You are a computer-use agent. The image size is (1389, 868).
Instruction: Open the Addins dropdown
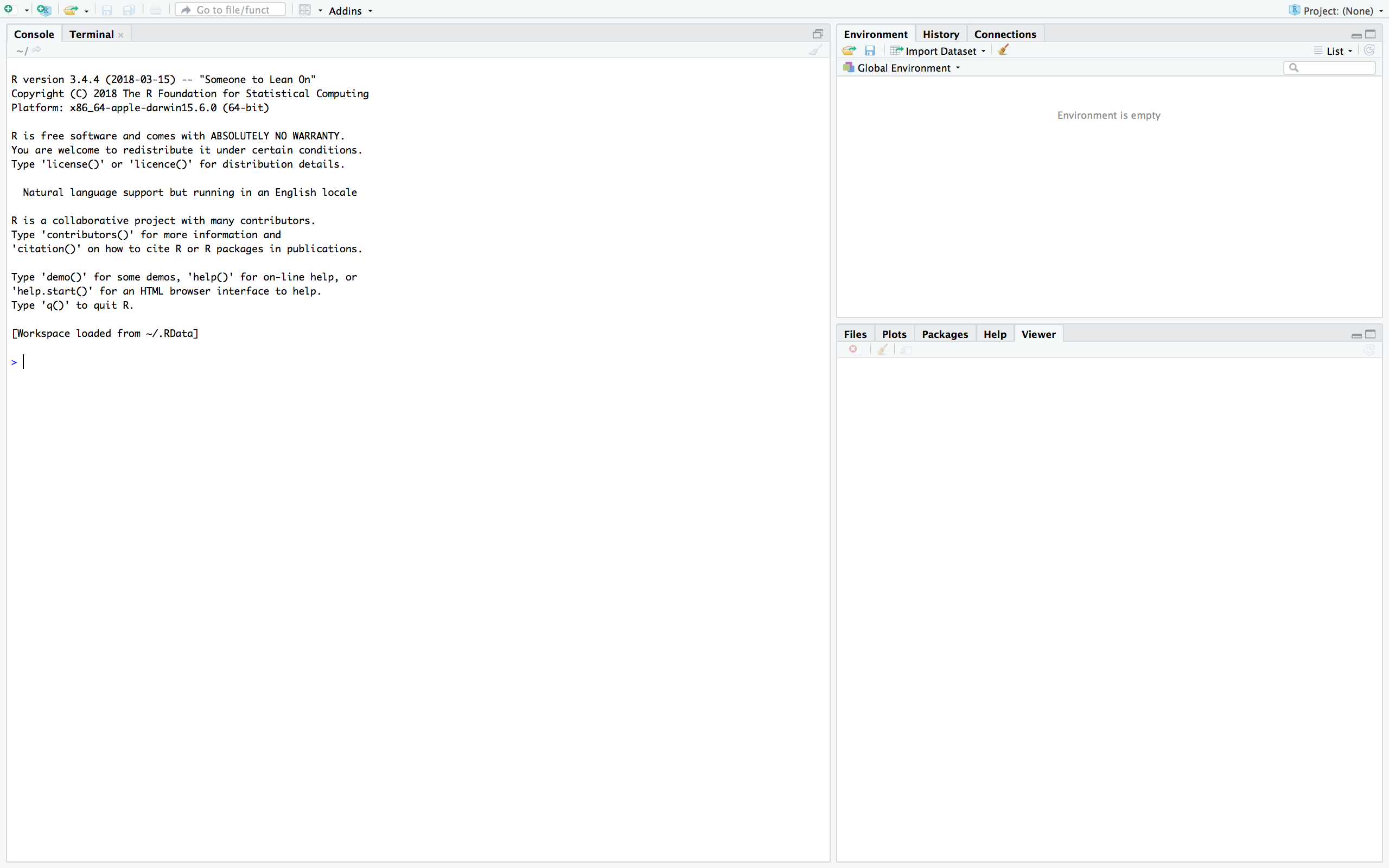[x=350, y=10]
